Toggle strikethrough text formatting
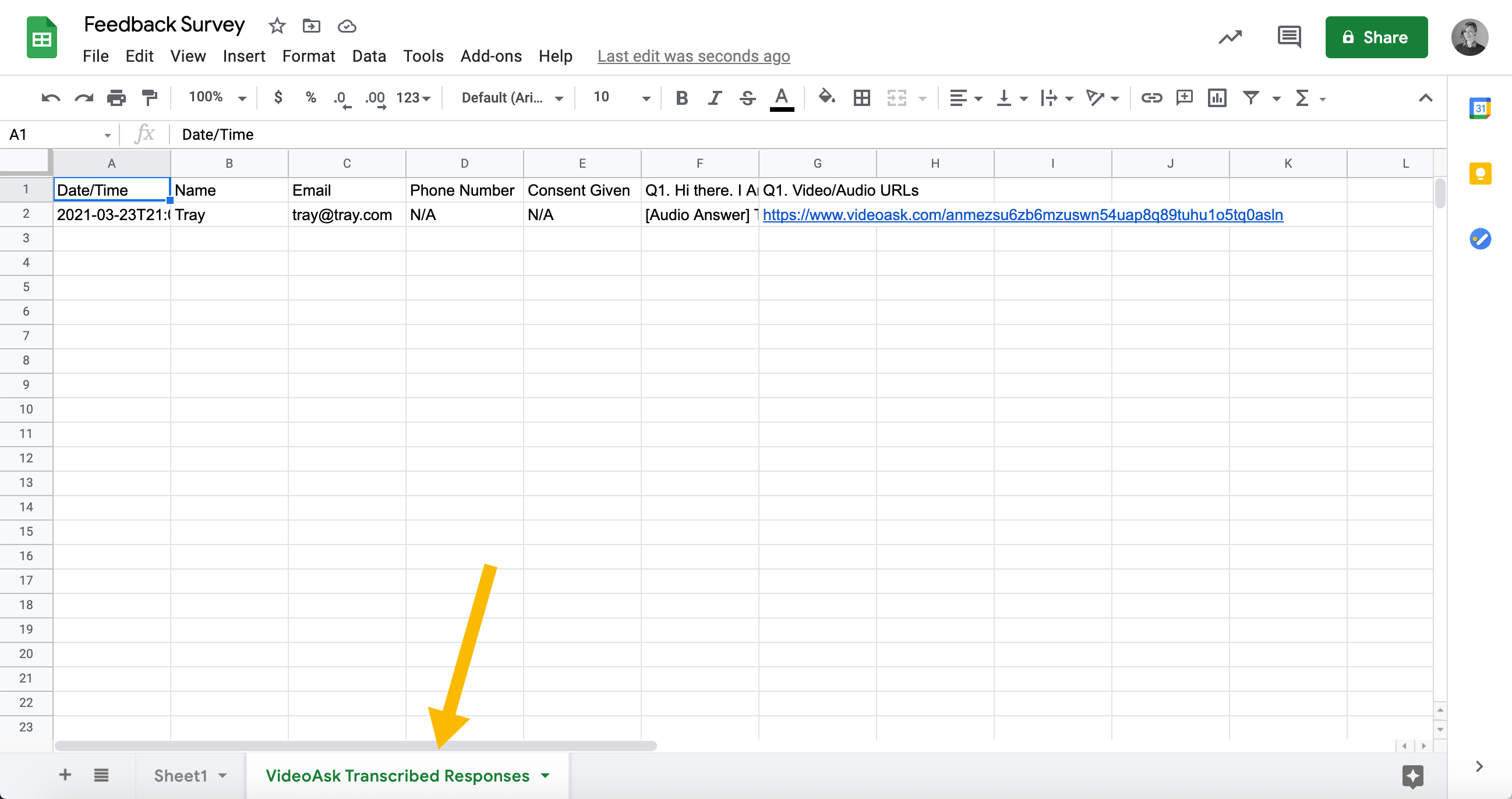 pos(749,97)
